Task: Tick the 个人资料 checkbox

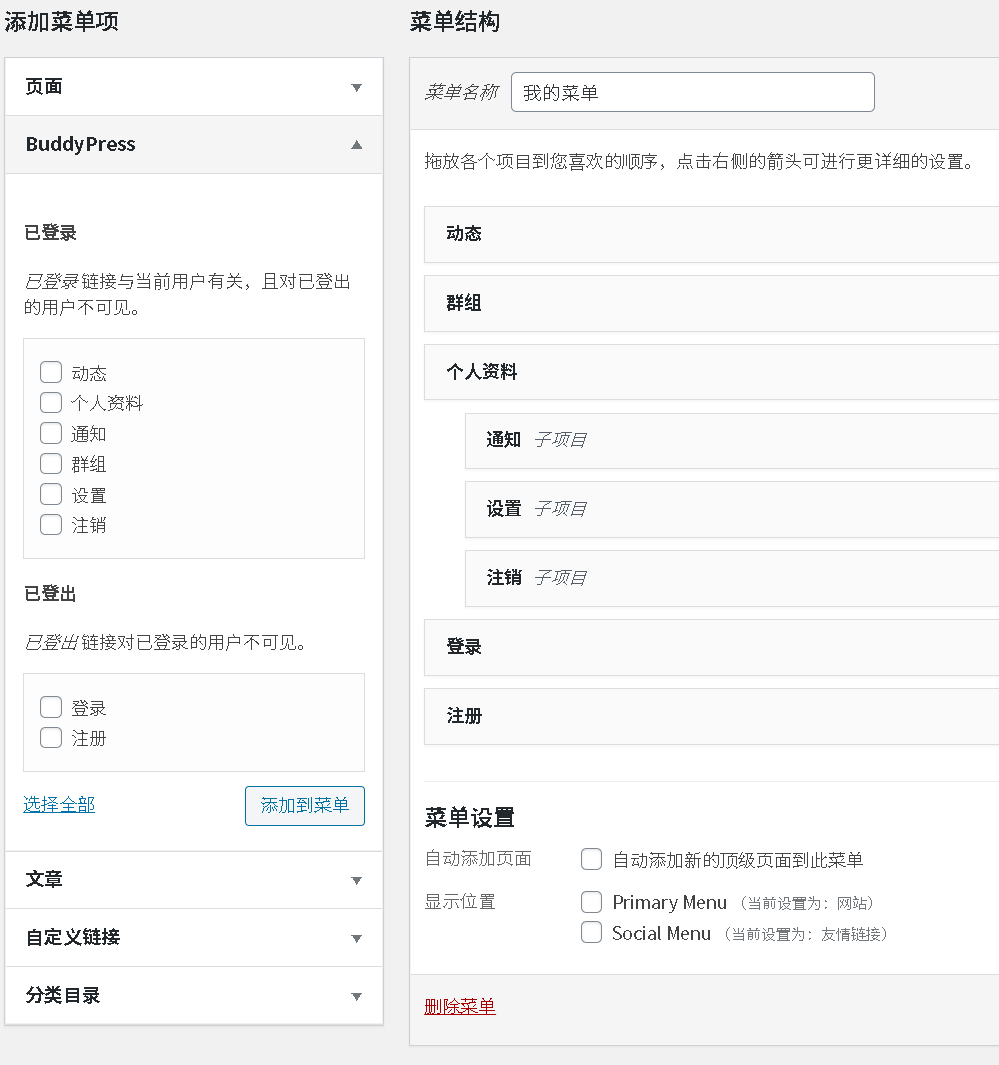Action: (x=51, y=403)
